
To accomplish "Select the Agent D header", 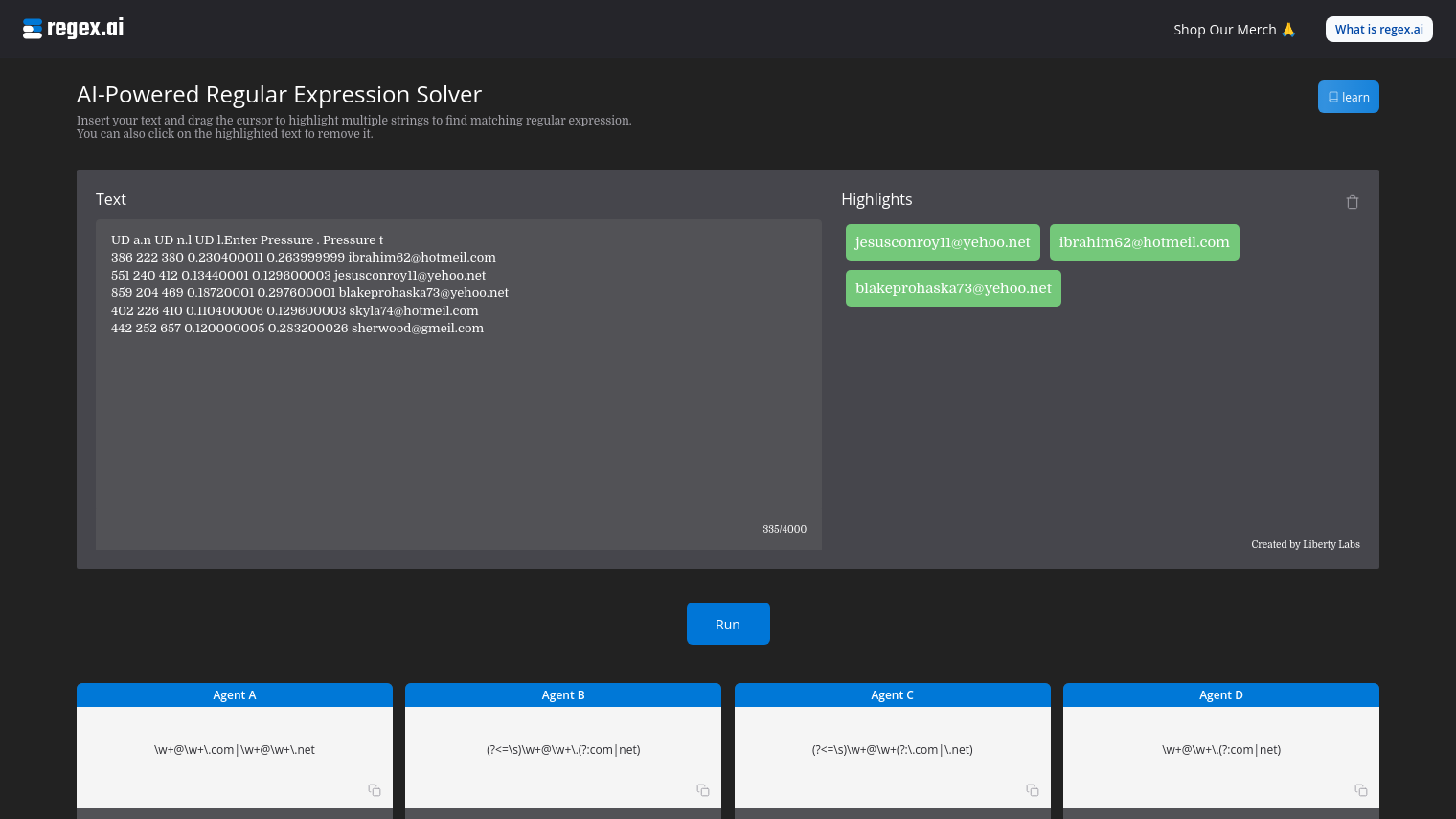I will (1221, 694).
